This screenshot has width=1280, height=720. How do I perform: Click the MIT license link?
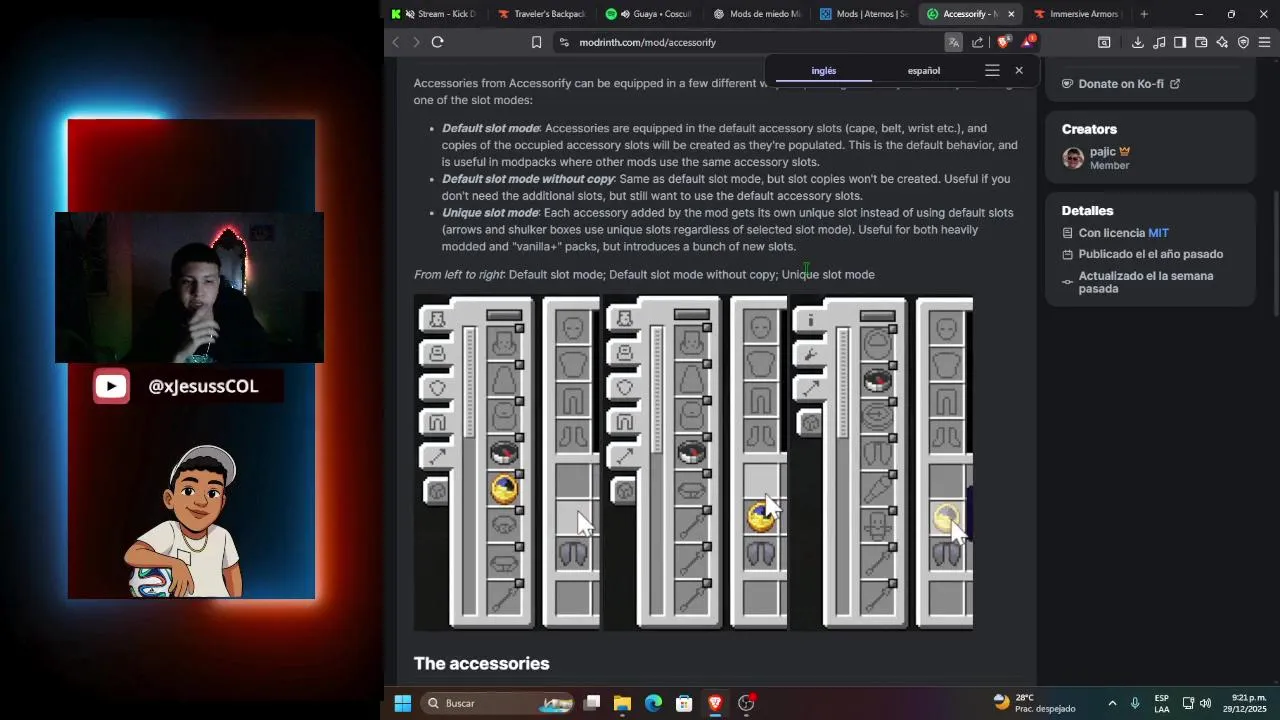point(1158,233)
